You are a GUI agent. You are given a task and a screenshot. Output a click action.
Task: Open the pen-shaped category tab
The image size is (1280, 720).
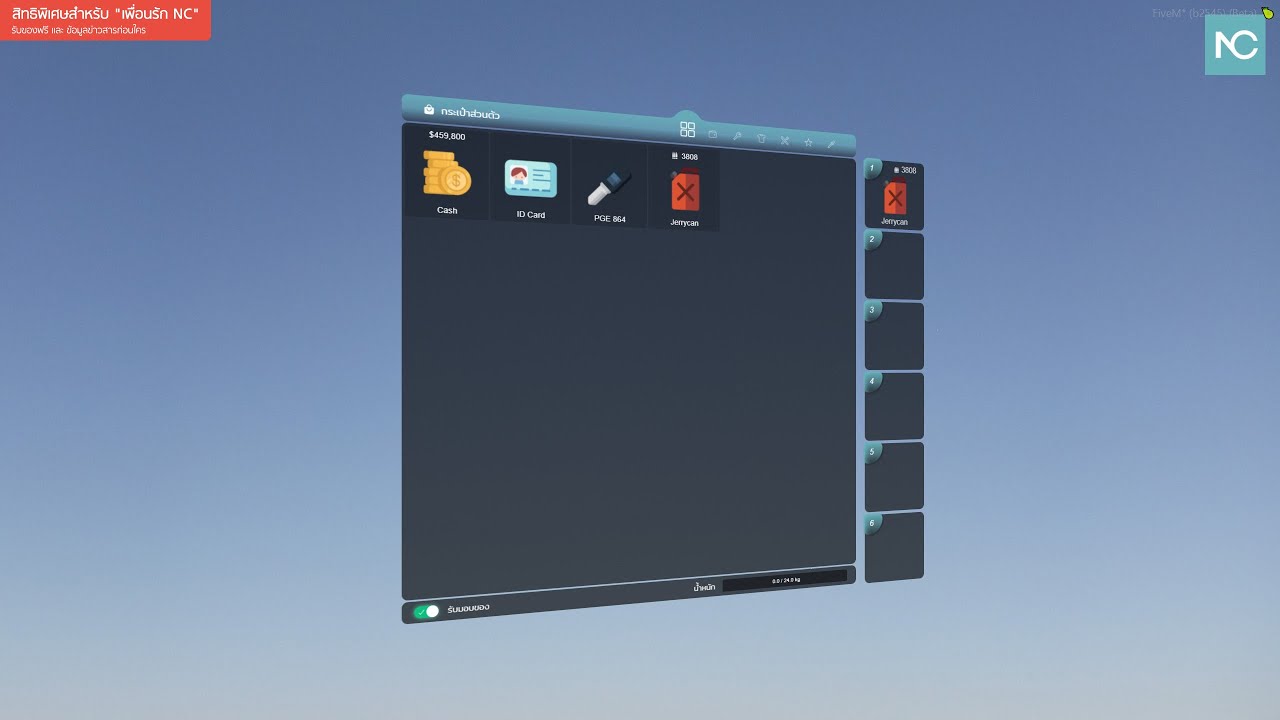pos(831,144)
